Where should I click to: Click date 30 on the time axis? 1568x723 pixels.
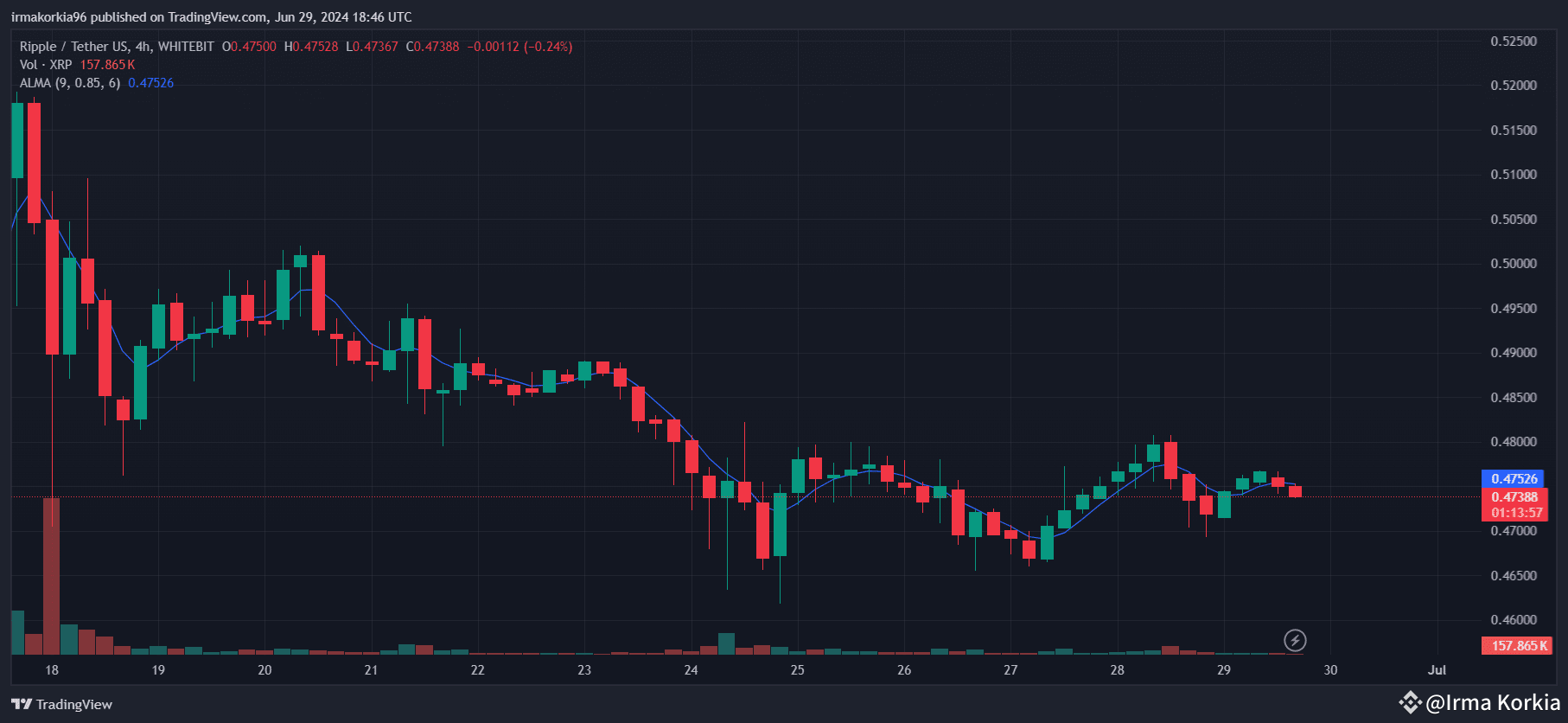(x=1330, y=670)
